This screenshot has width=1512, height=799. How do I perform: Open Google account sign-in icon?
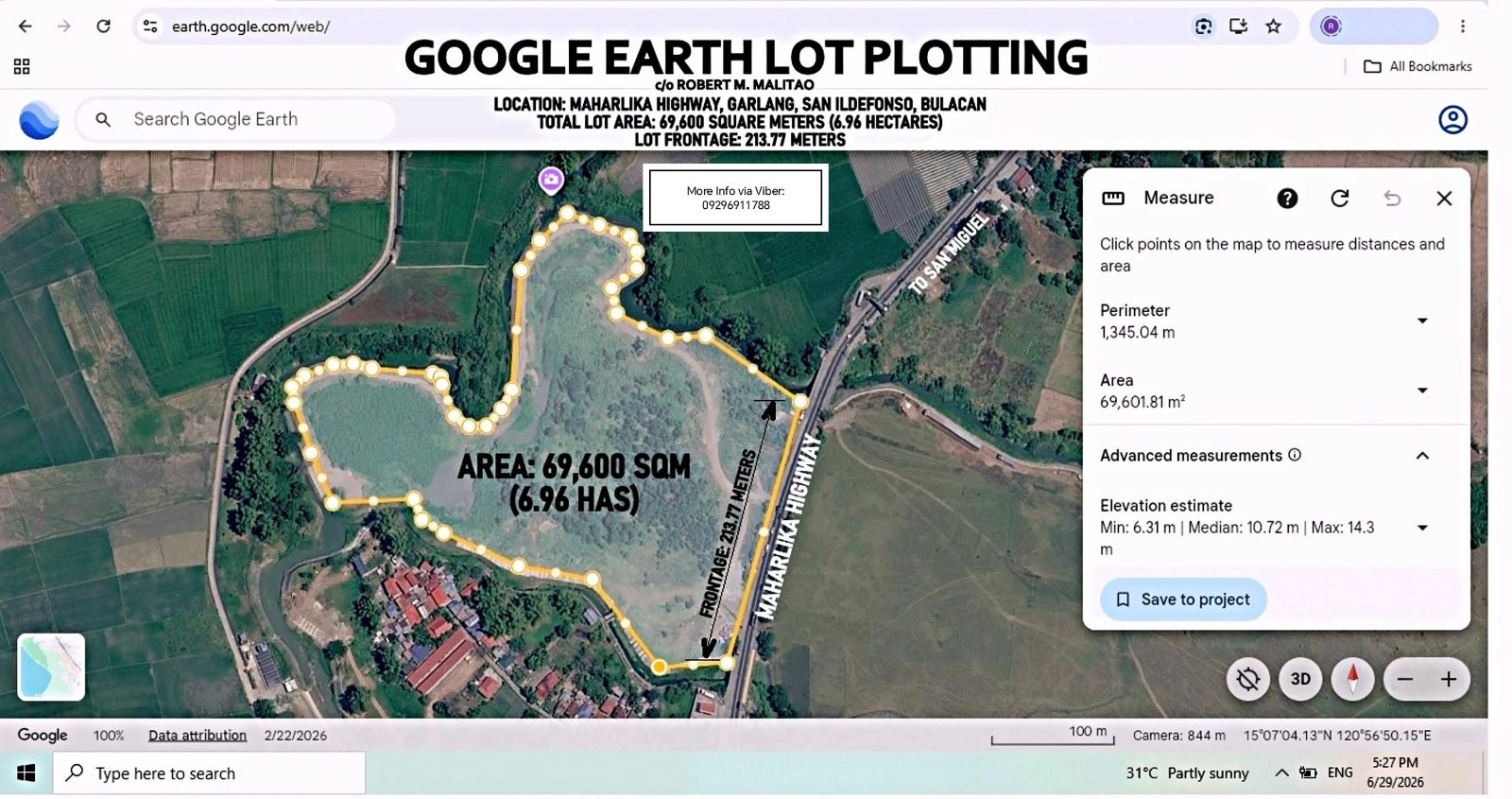(1452, 120)
